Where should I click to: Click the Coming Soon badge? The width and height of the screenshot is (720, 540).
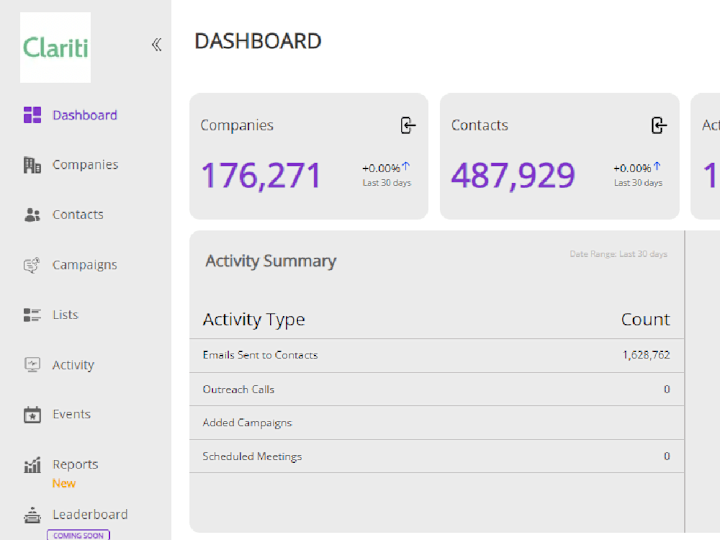pos(79,535)
